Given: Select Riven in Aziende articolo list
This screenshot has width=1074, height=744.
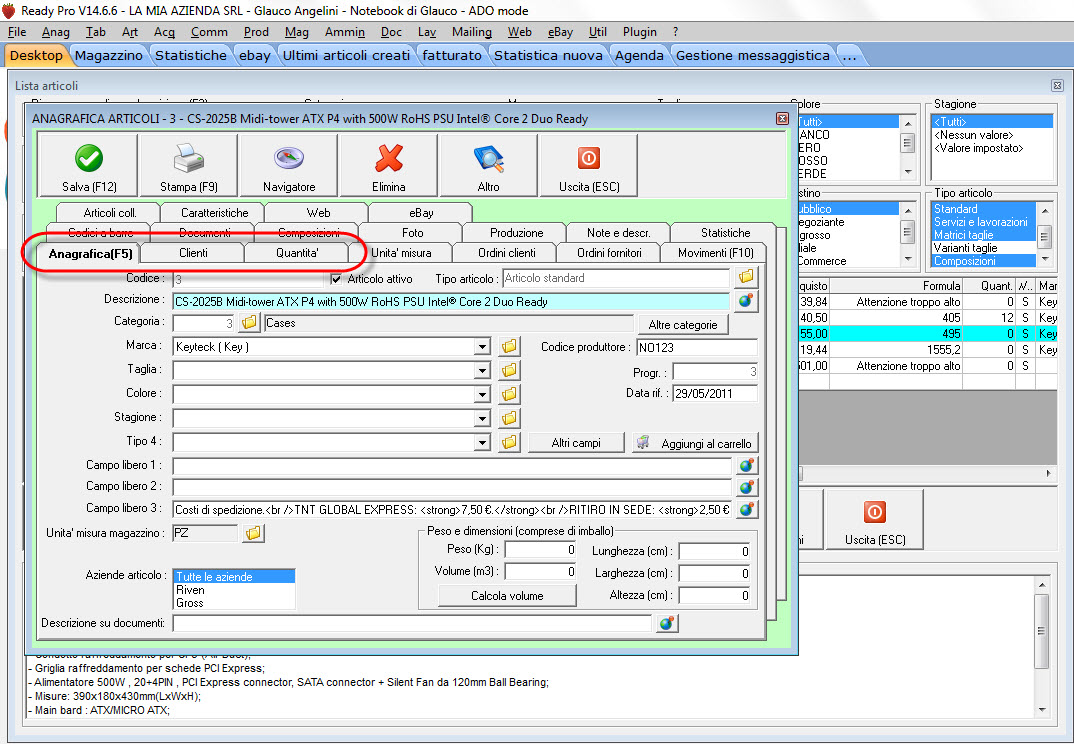Looking at the screenshot, I should 190,590.
